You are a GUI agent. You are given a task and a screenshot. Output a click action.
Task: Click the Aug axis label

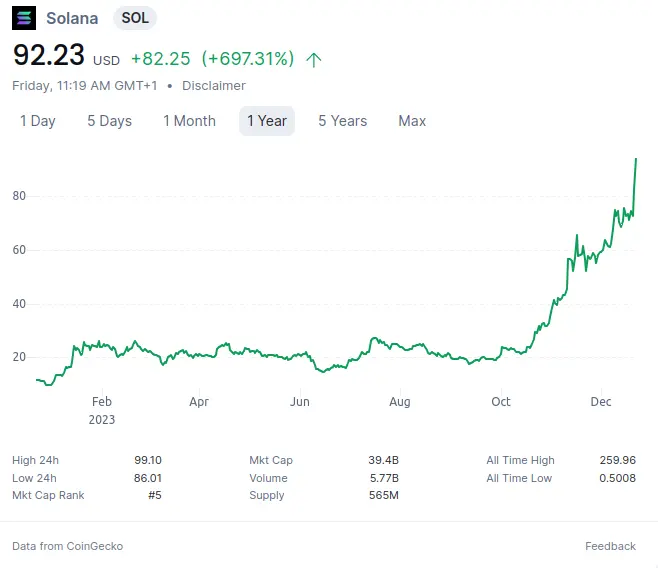pos(400,402)
